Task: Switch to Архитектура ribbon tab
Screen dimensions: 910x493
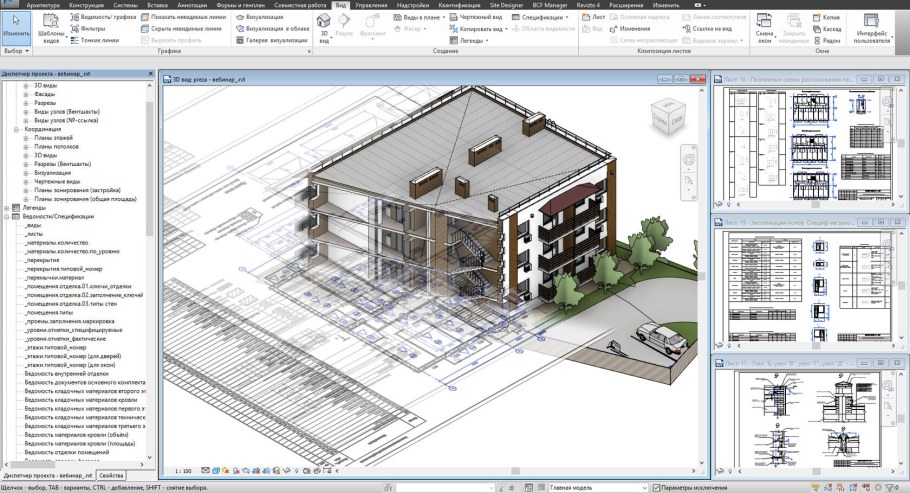Action: [43, 5]
